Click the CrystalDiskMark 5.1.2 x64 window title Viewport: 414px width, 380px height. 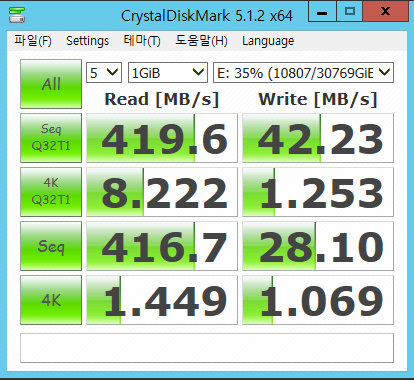[207, 15]
